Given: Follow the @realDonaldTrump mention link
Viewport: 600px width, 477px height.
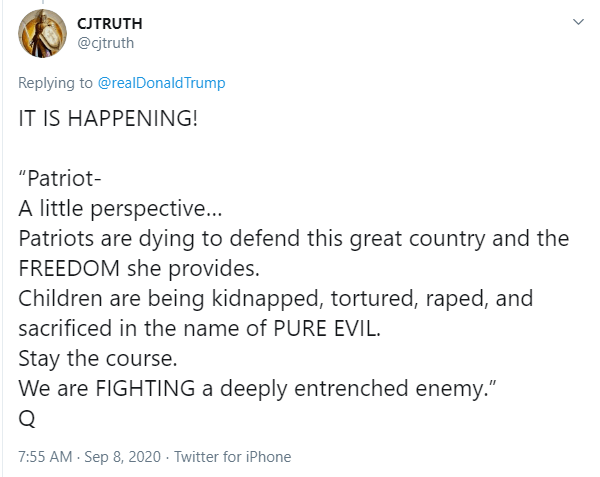Looking at the screenshot, I should [x=161, y=83].
